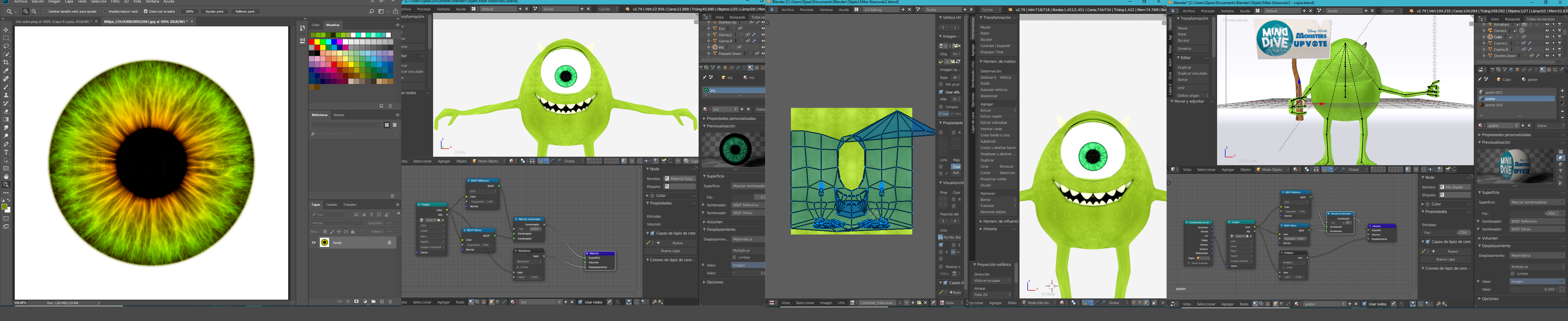The width and height of the screenshot is (1568, 321).
Task: Select 'poster.002' in the Wazowski3 material list
Action: [1516, 105]
